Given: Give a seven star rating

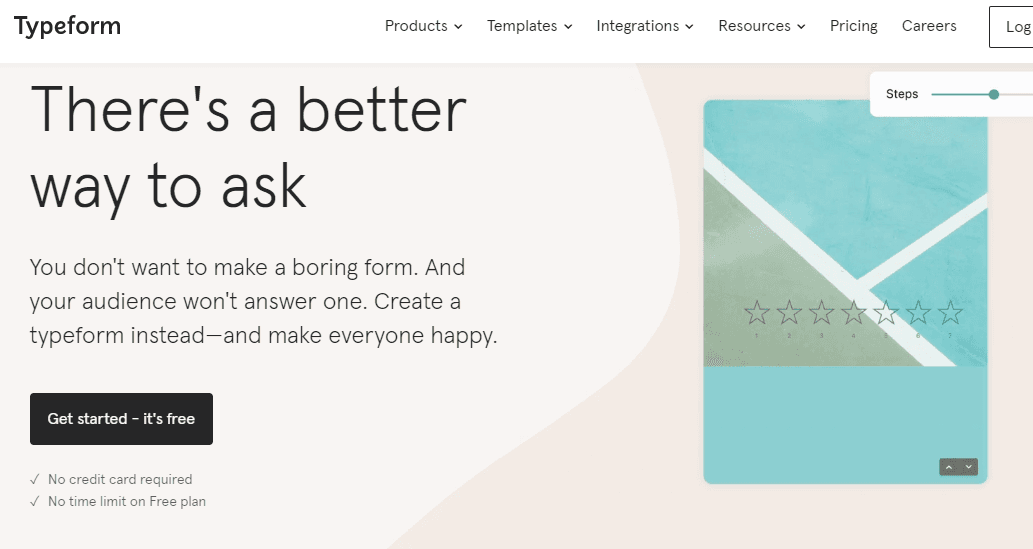Looking at the screenshot, I should [x=950, y=314].
